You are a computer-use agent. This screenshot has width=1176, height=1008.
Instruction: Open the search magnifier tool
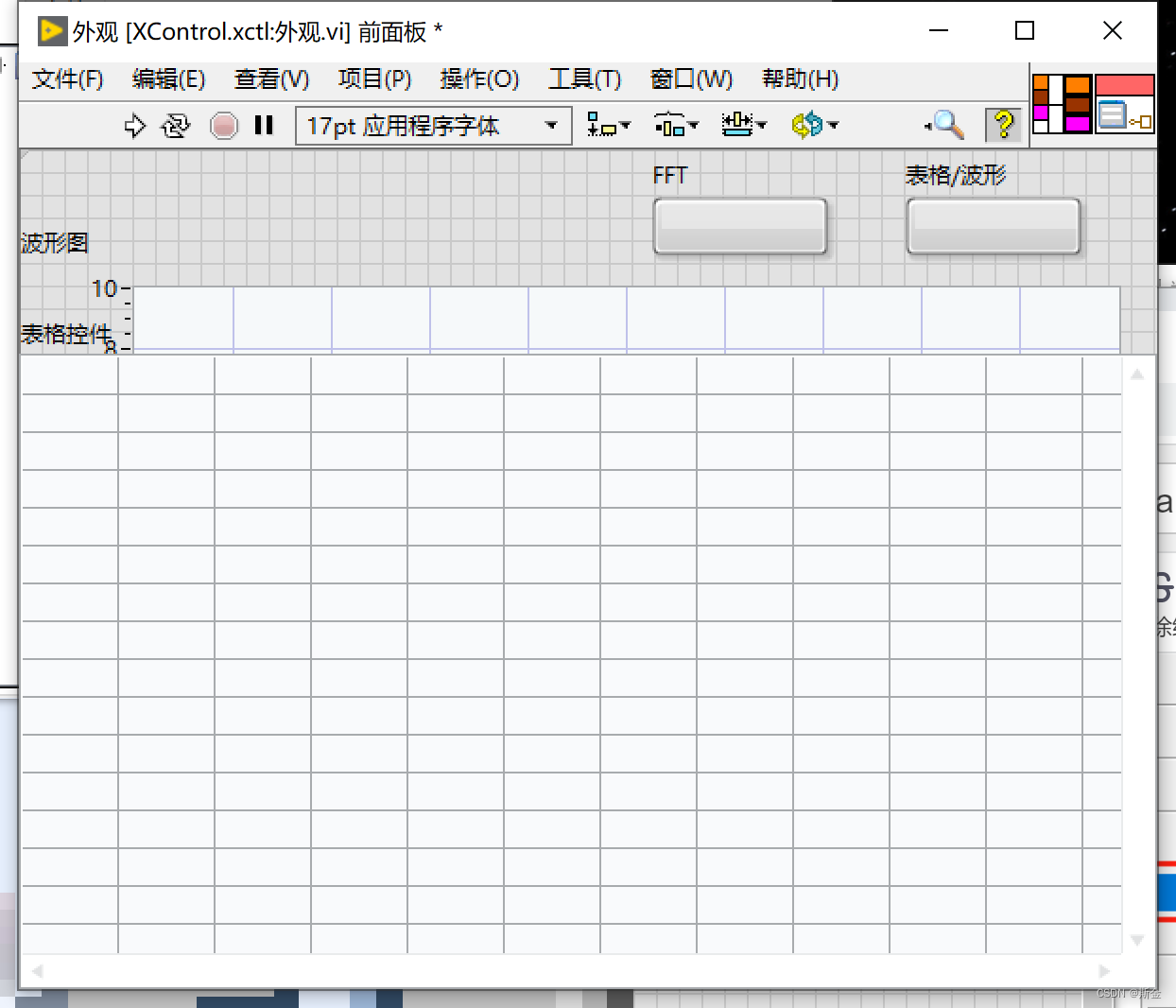[943, 124]
